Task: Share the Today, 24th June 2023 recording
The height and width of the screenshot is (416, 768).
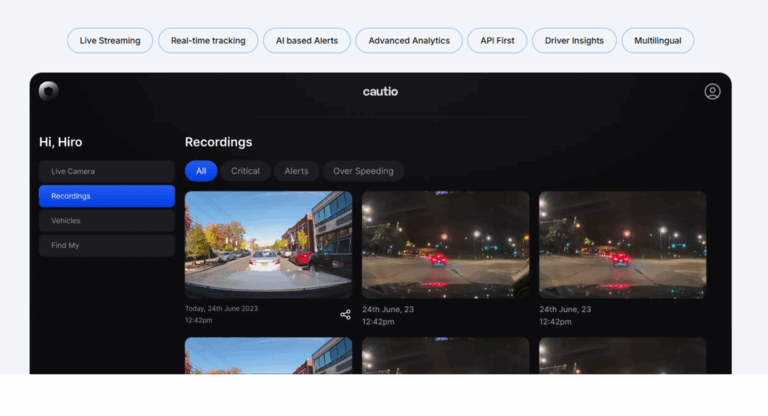Action: [x=345, y=315]
